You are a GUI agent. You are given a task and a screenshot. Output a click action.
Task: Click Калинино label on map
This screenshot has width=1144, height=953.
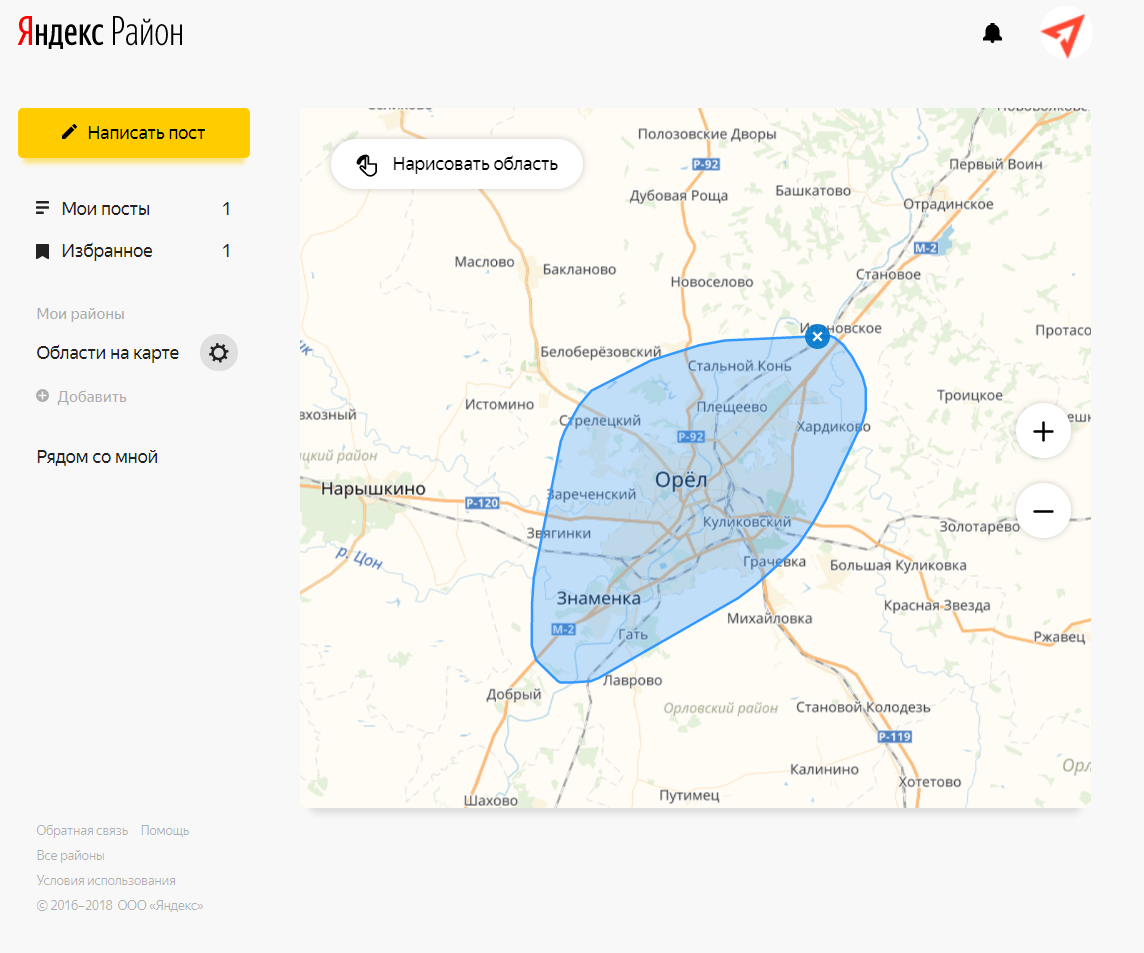click(824, 769)
